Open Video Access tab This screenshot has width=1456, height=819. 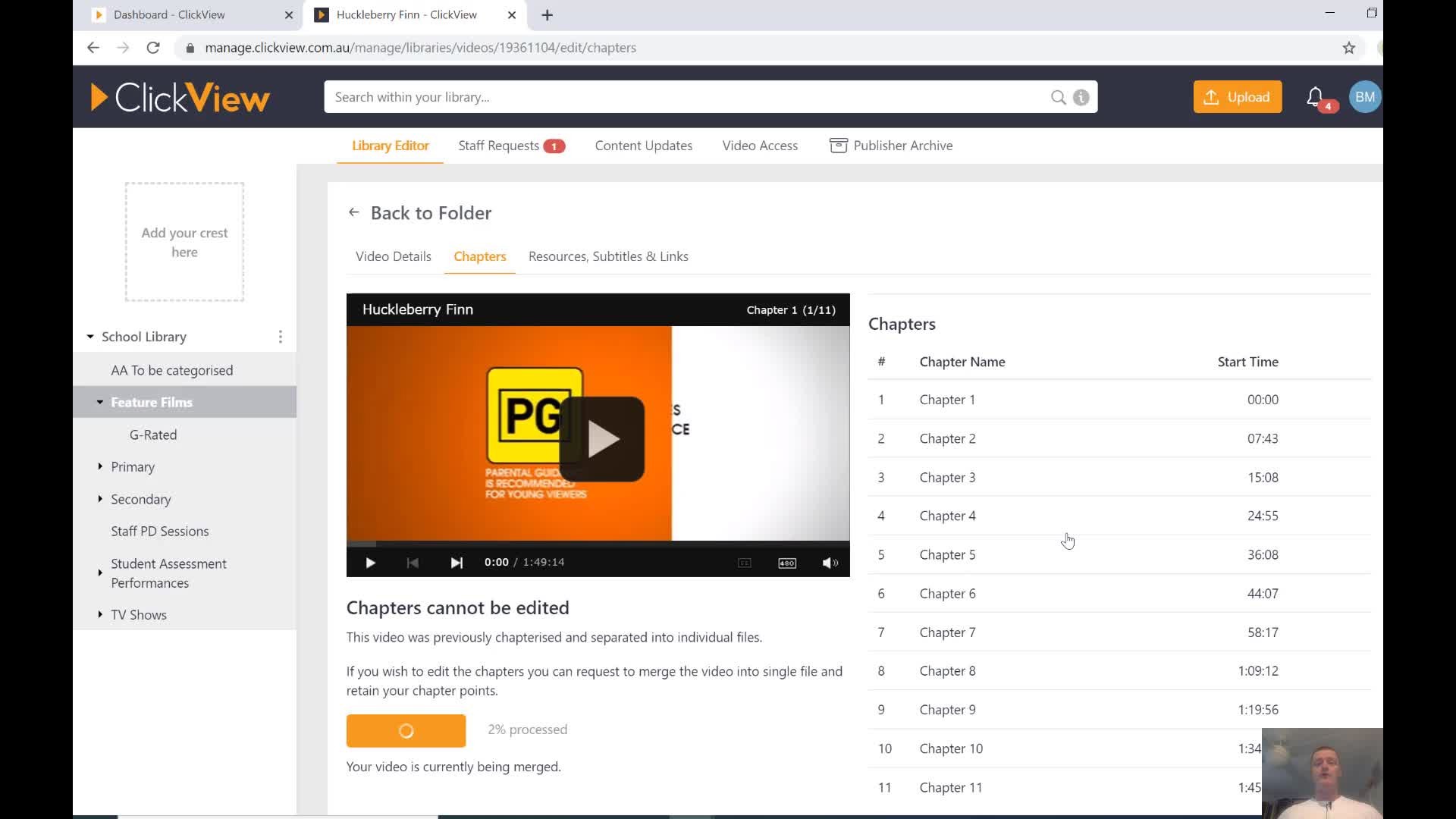pyautogui.click(x=760, y=146)
